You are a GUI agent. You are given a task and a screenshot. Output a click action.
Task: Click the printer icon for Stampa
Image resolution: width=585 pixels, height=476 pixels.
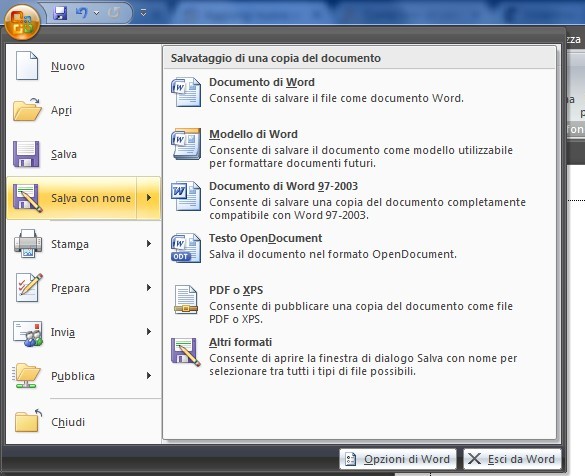click(x=28, y=244)
